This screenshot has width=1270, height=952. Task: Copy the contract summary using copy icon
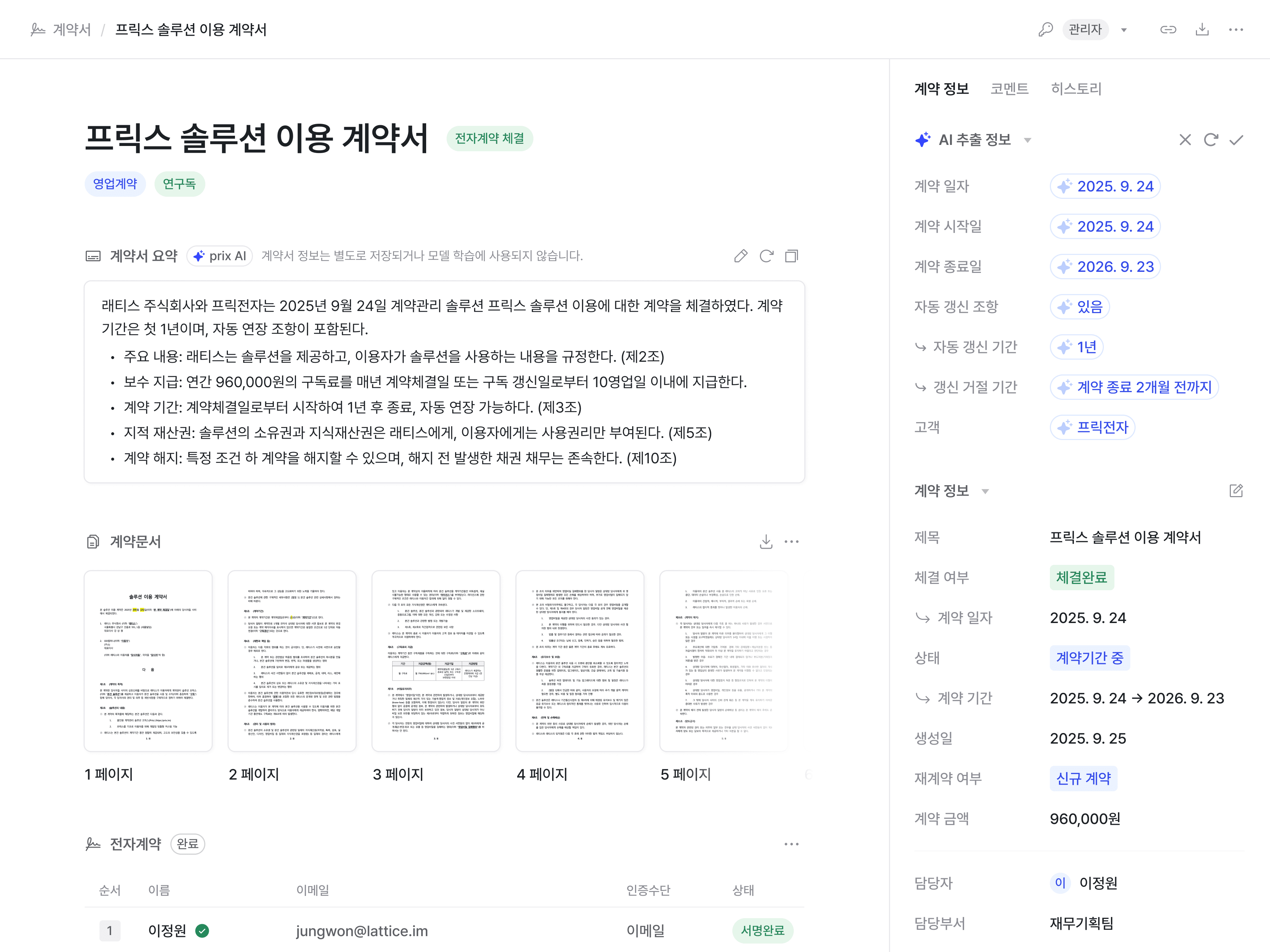[x=791, y=256]
